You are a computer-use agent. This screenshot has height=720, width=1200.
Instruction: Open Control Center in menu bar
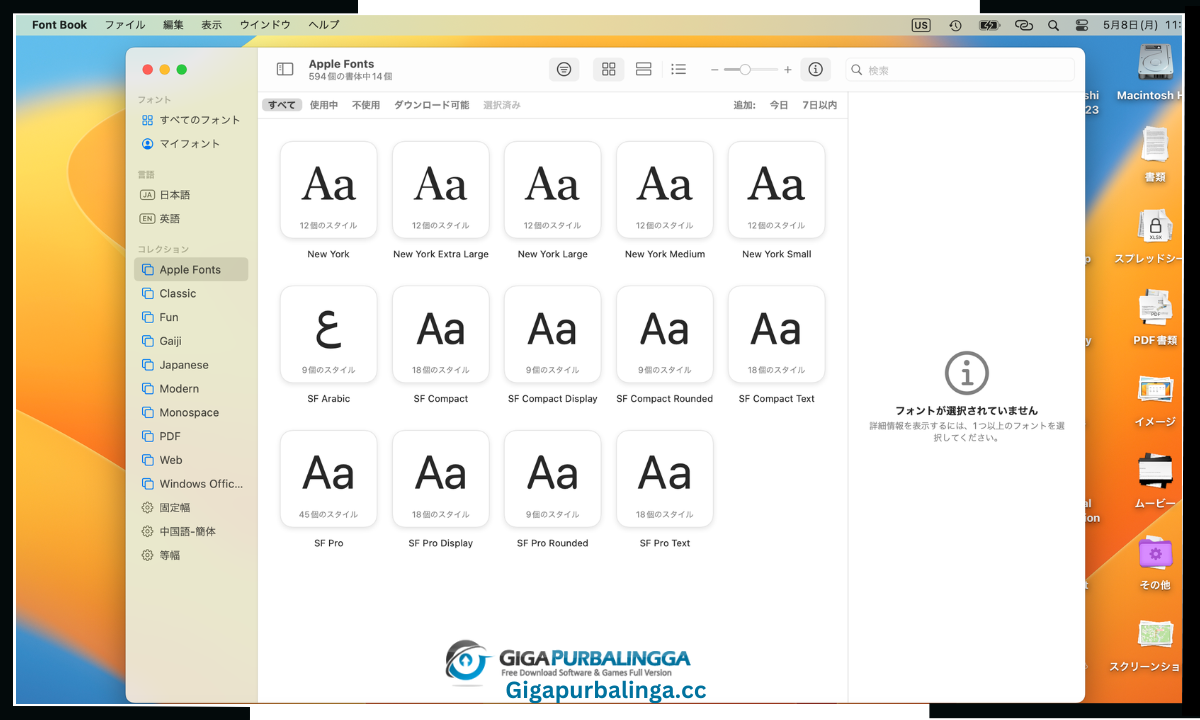[x=1082, y=25]
